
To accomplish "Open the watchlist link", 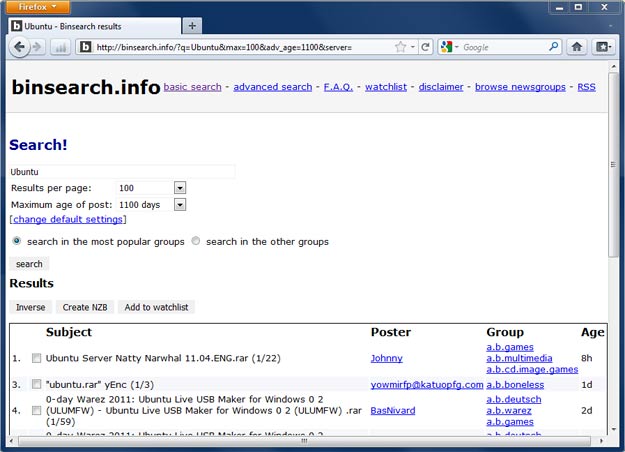I will 386,87.
